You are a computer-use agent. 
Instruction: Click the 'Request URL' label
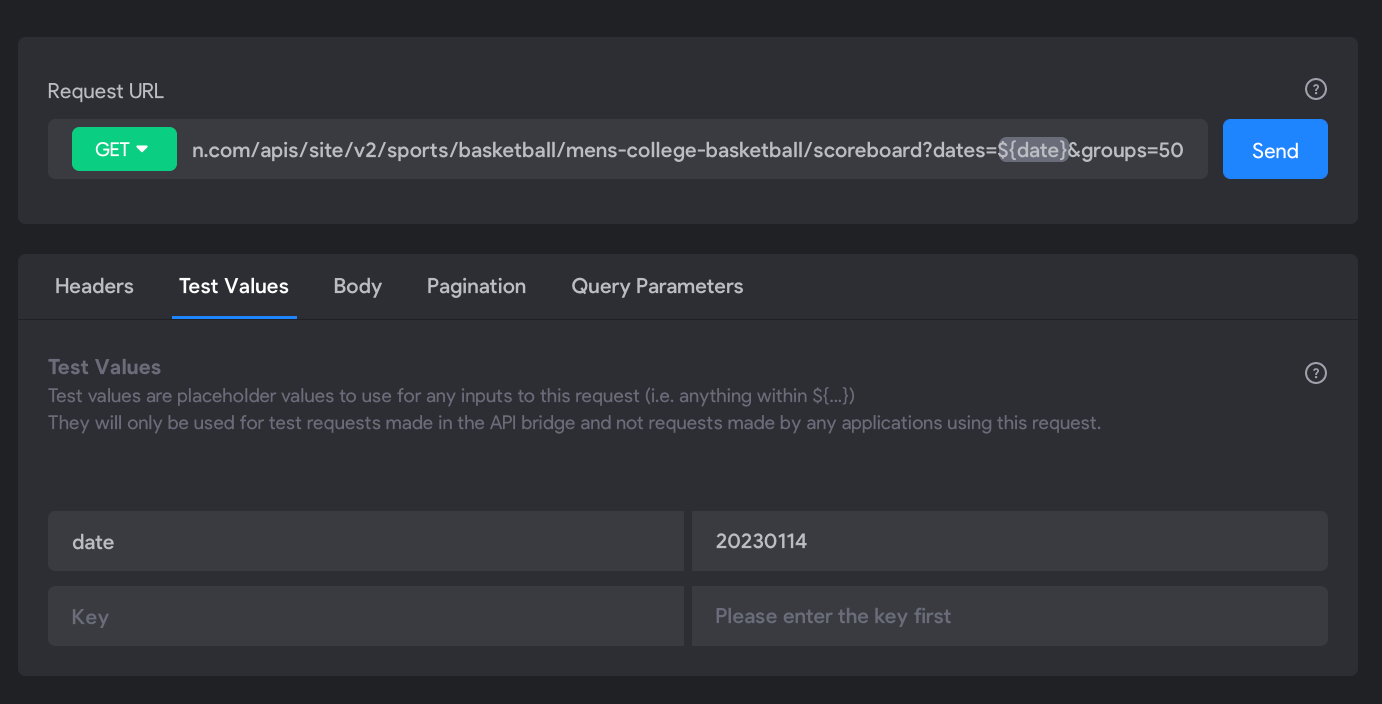[106, 91]
